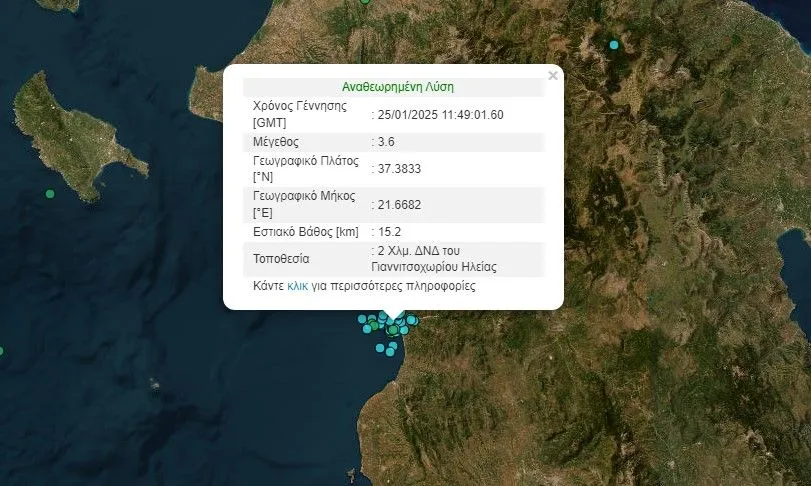Viewport: 811px width, 486px height.
Task: Click the focal depth value 15.2
Action: click(388, 232)
